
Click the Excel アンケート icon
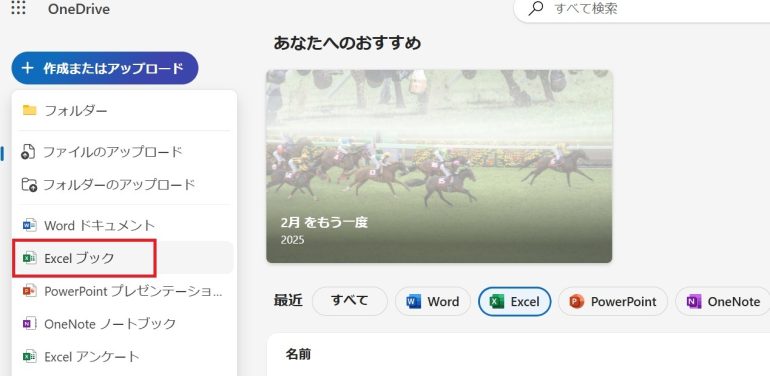pyautogui.click(x=29, y=356)
